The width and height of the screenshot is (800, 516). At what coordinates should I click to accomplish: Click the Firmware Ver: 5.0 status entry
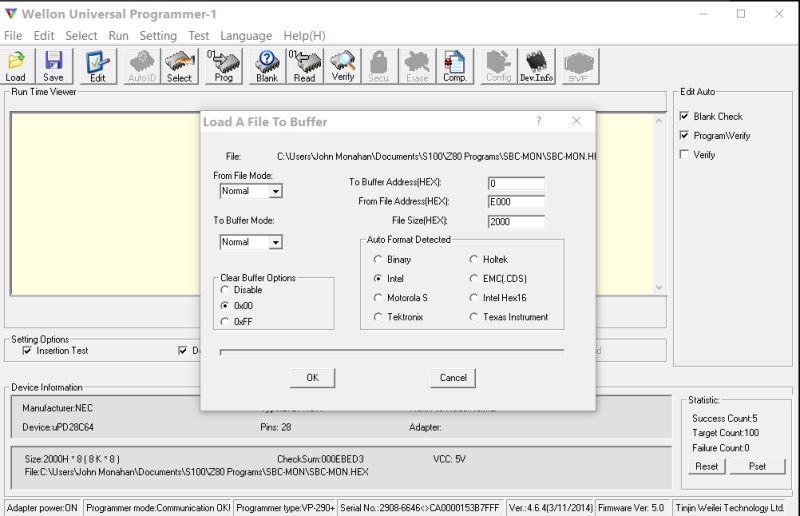pos(632,508)
